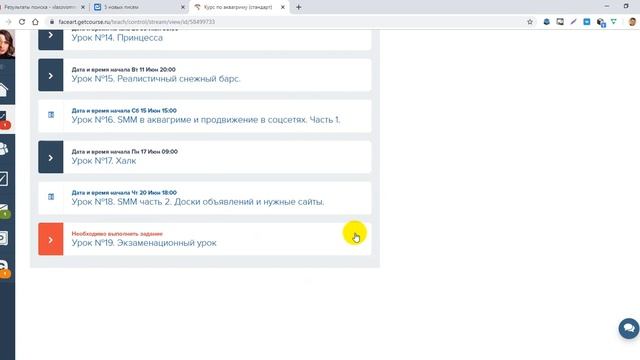Screen dimensions: 640x360
Task: Close the 'Курс по аквагриму' tab
Action: tap(282, 7)
